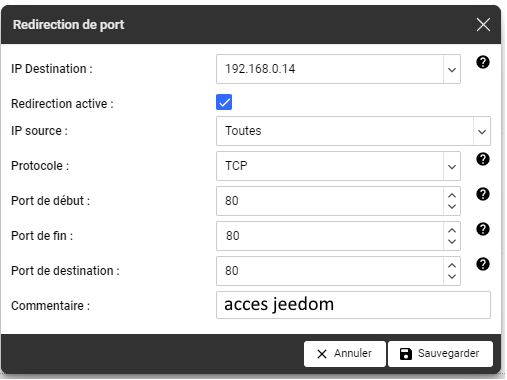This screenshot has height=380, width=507.
Task: Click the Annuler button
Action: (345, 354)
